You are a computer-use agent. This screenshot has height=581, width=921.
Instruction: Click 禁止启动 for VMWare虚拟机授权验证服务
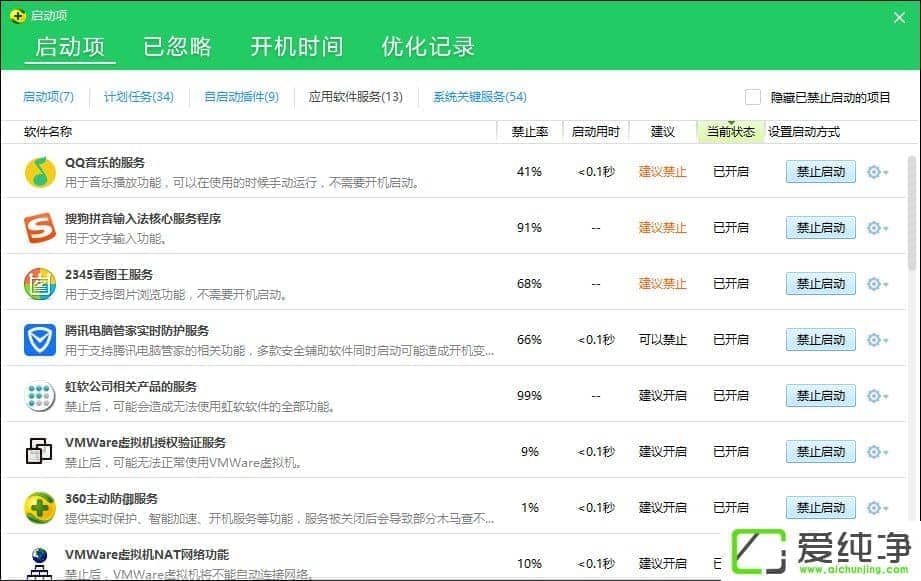[820, 452]
